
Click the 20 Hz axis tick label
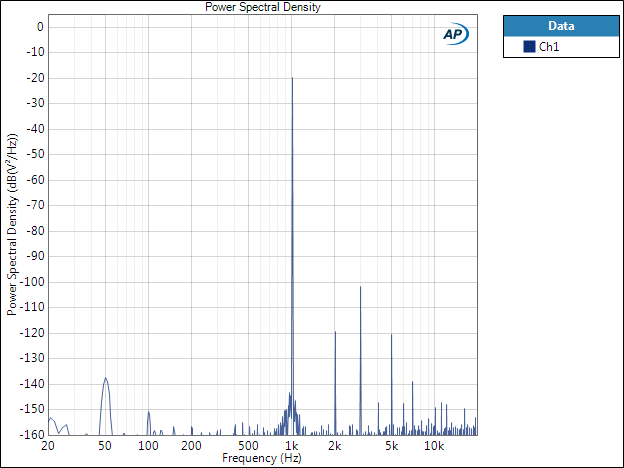[x=48, y=446]
